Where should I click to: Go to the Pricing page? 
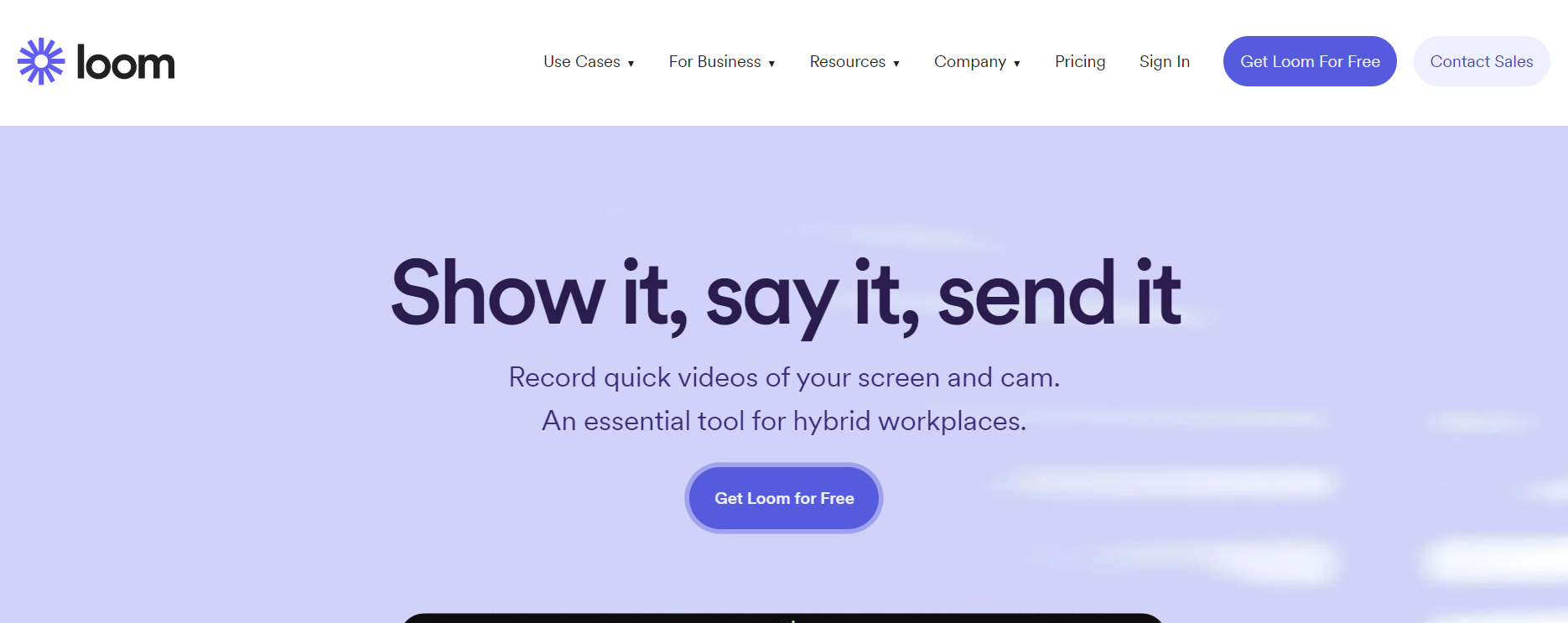coord(1080,61)
